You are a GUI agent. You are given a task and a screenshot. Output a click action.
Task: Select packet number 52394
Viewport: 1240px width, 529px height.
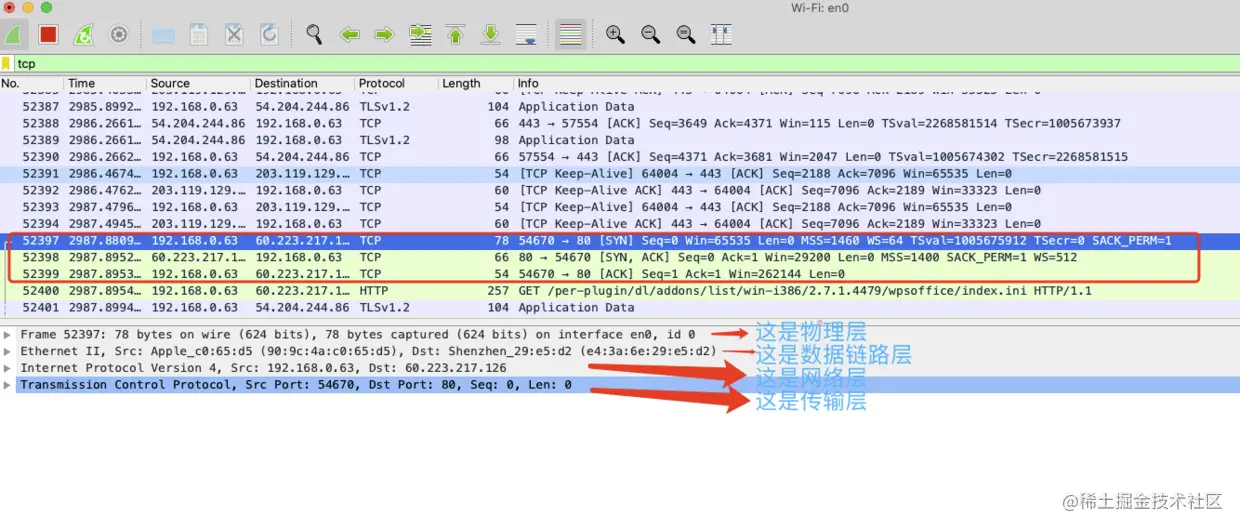(x=620, y=224)
